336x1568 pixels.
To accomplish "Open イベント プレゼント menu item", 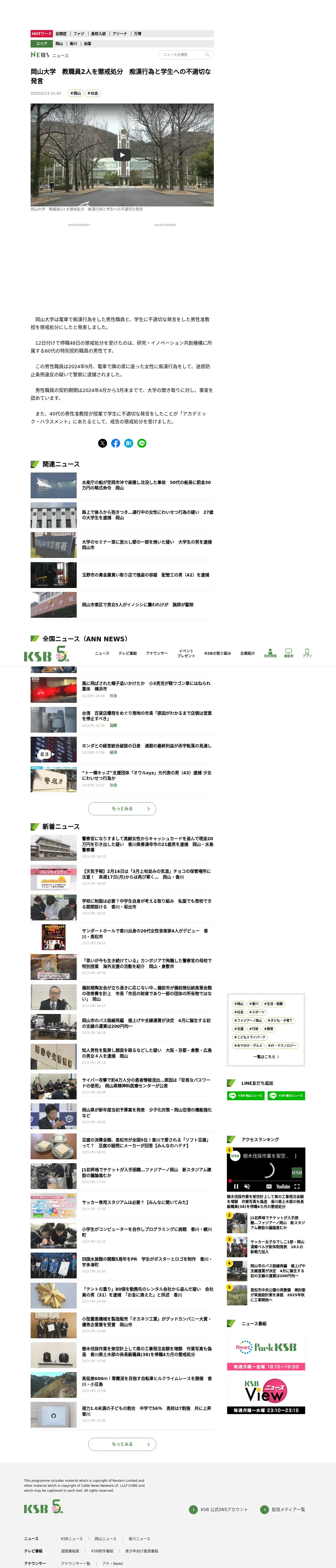I will click(186, 653).
